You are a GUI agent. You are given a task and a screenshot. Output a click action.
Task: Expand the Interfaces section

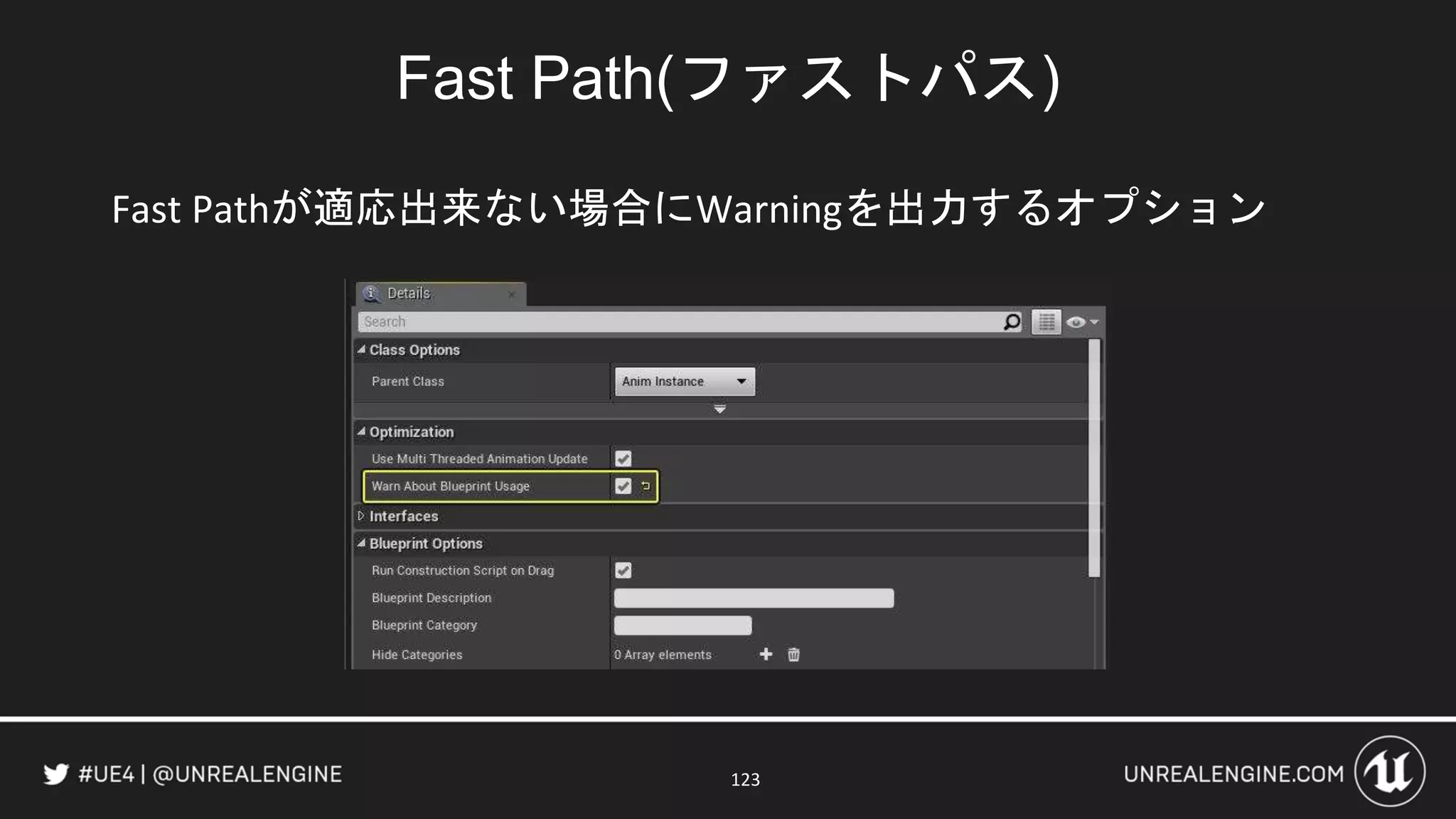point(361,515)
